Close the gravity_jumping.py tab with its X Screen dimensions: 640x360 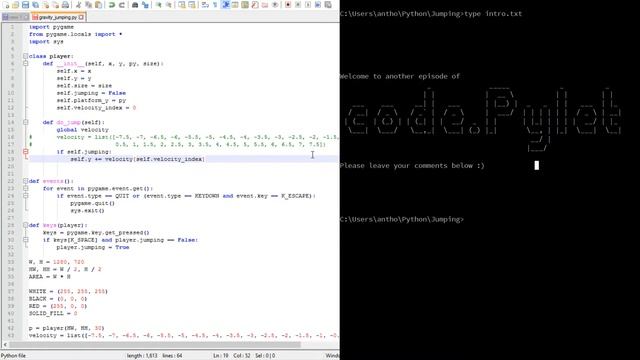(x=81, y=17)
